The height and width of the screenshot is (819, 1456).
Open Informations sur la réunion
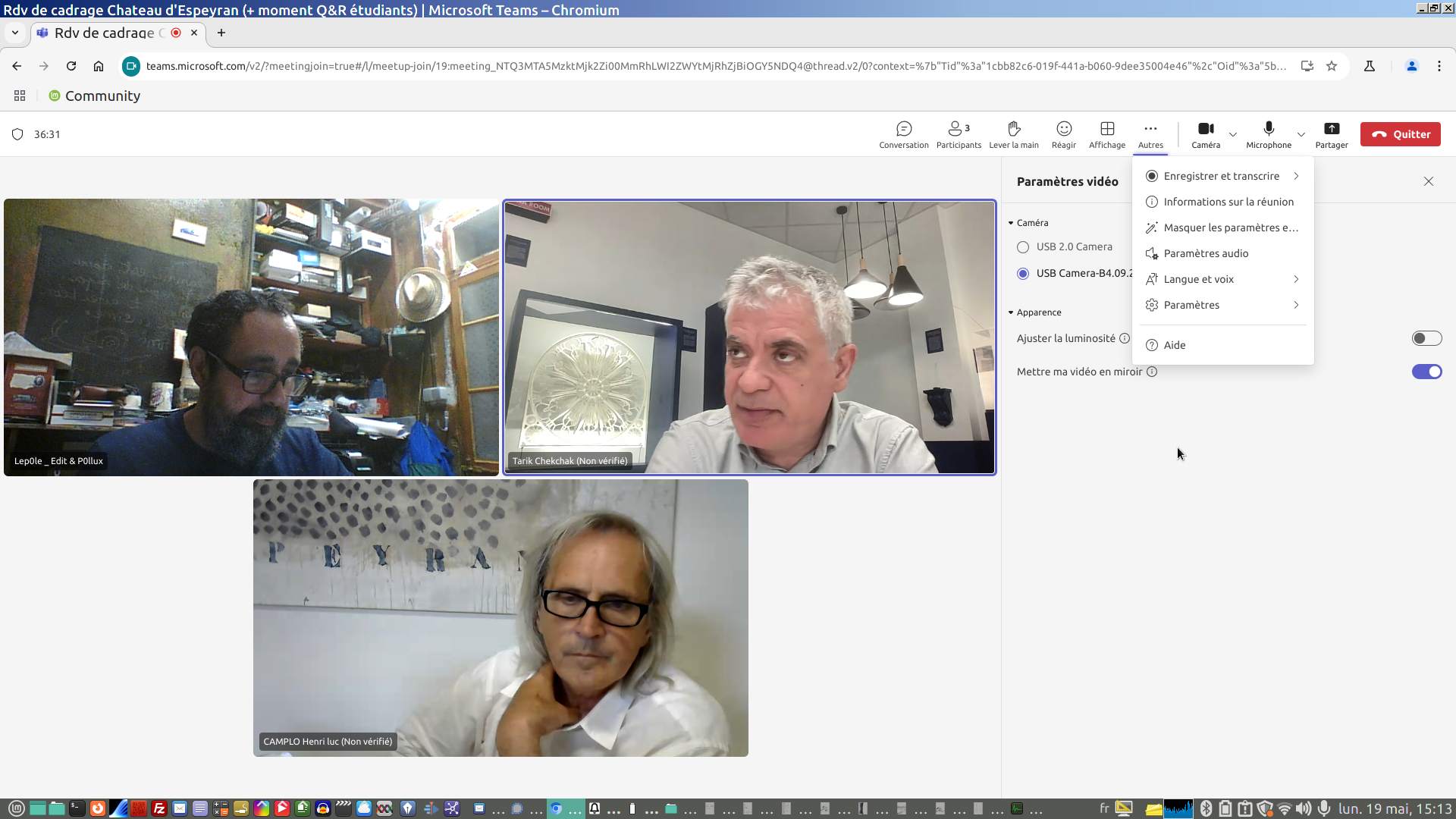(1228, 202)
